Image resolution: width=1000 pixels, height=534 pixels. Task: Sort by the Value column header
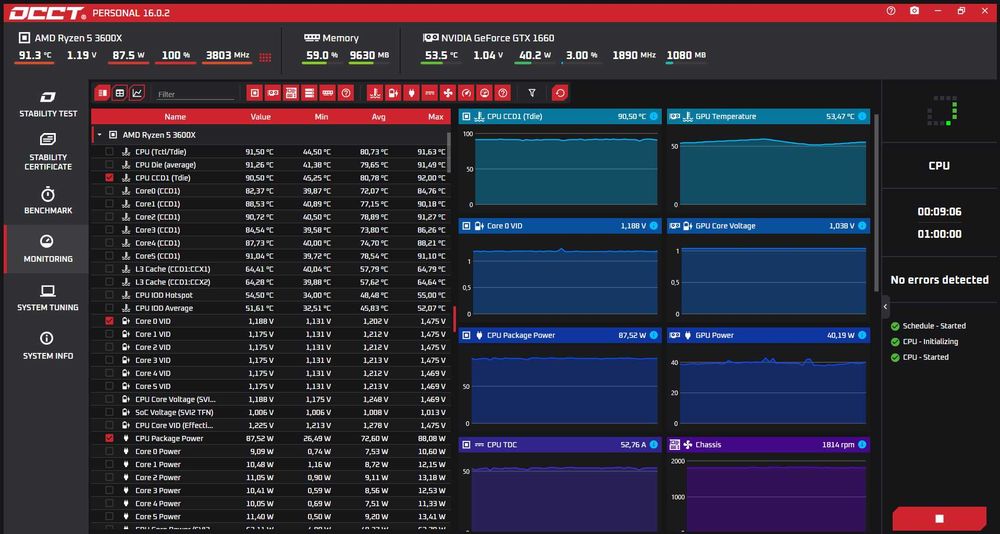point(260,117)
